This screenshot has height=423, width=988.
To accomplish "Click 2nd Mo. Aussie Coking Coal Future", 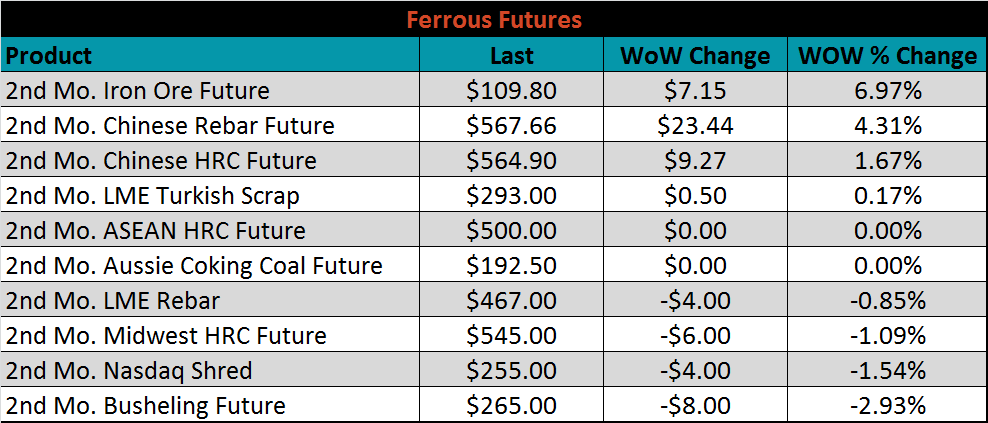I will (x=194, y=266).
